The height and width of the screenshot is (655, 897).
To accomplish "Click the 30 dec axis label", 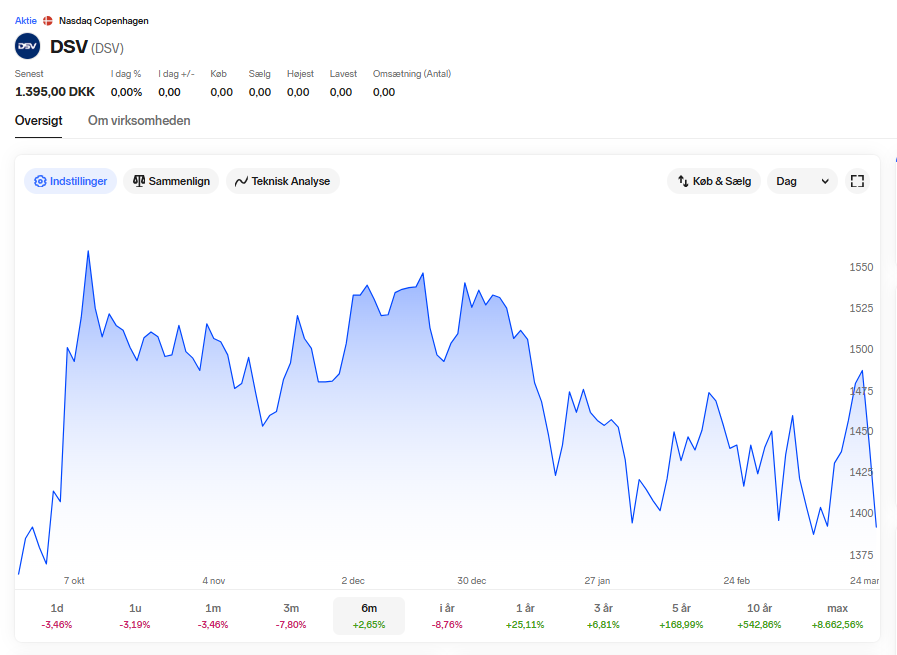I will pos(471,581).
